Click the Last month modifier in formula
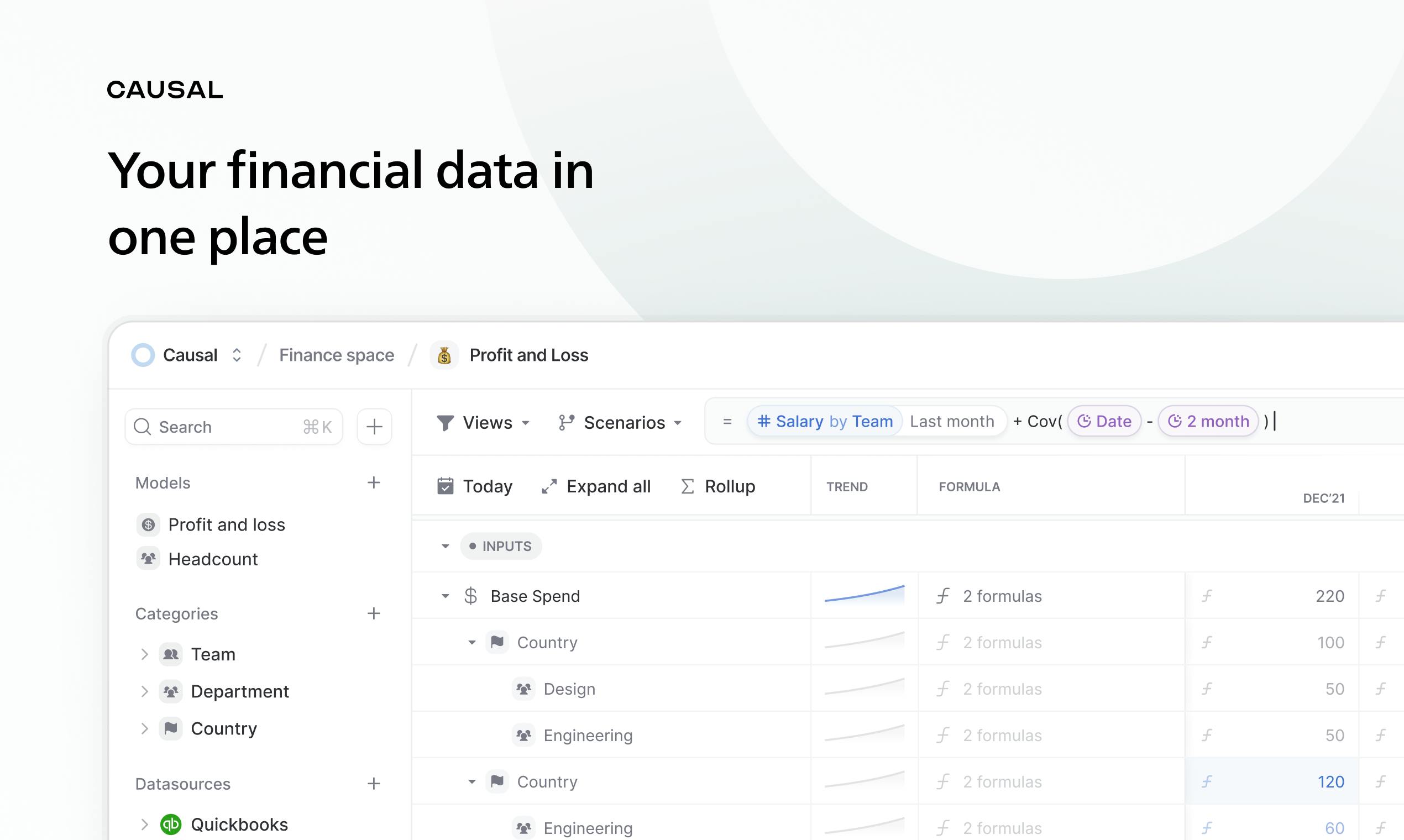 (952, 421)
